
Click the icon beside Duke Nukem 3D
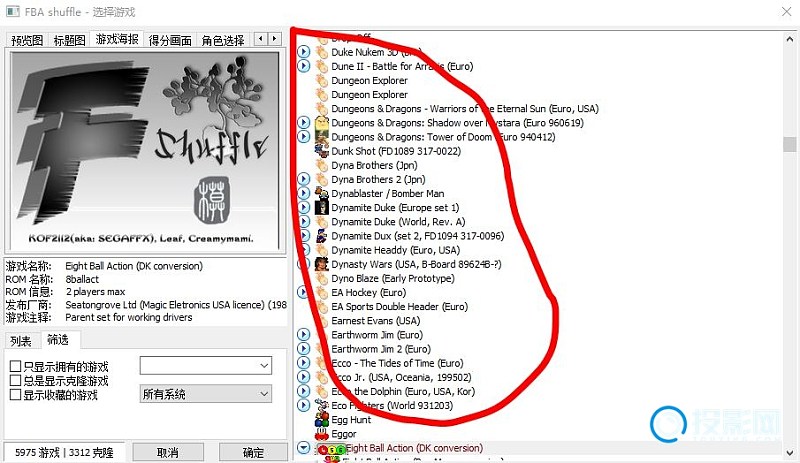321,52
